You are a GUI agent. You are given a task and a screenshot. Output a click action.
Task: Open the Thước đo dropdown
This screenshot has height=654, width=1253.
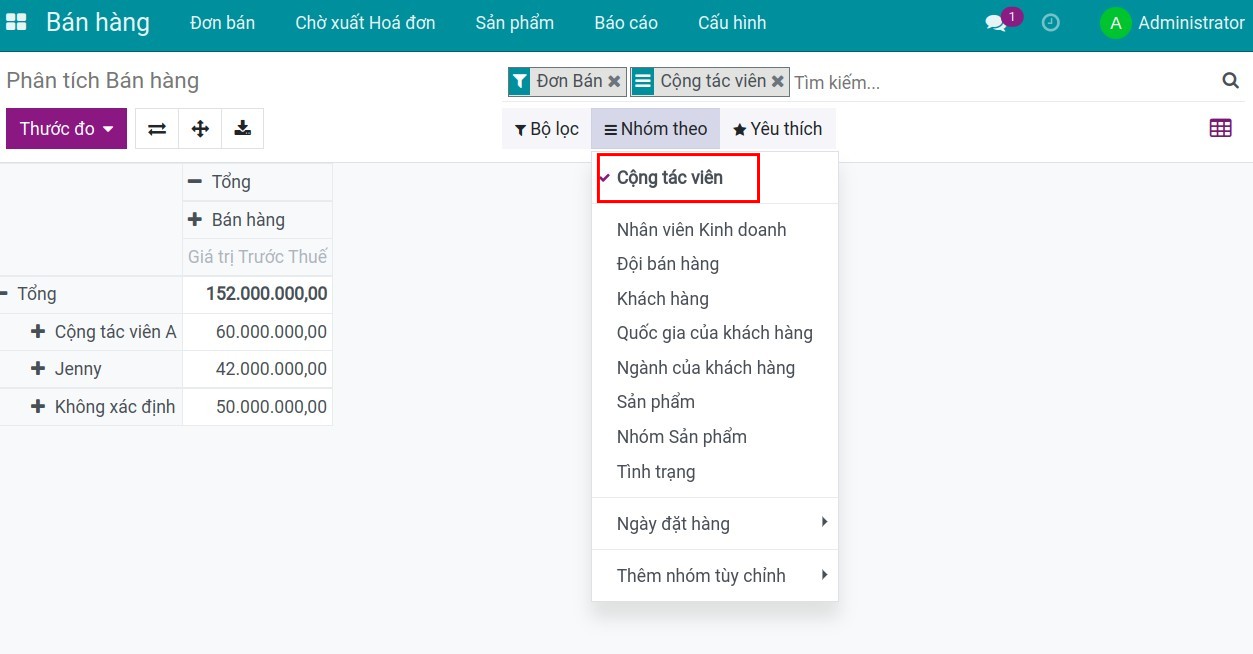click(66, 129)
